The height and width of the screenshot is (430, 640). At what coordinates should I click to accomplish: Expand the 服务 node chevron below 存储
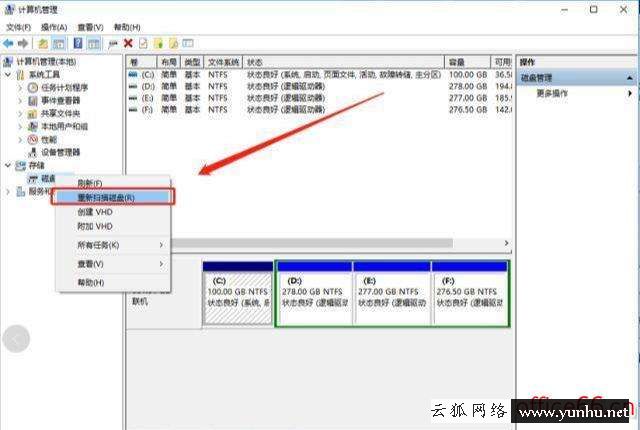(x=8, y=191)
